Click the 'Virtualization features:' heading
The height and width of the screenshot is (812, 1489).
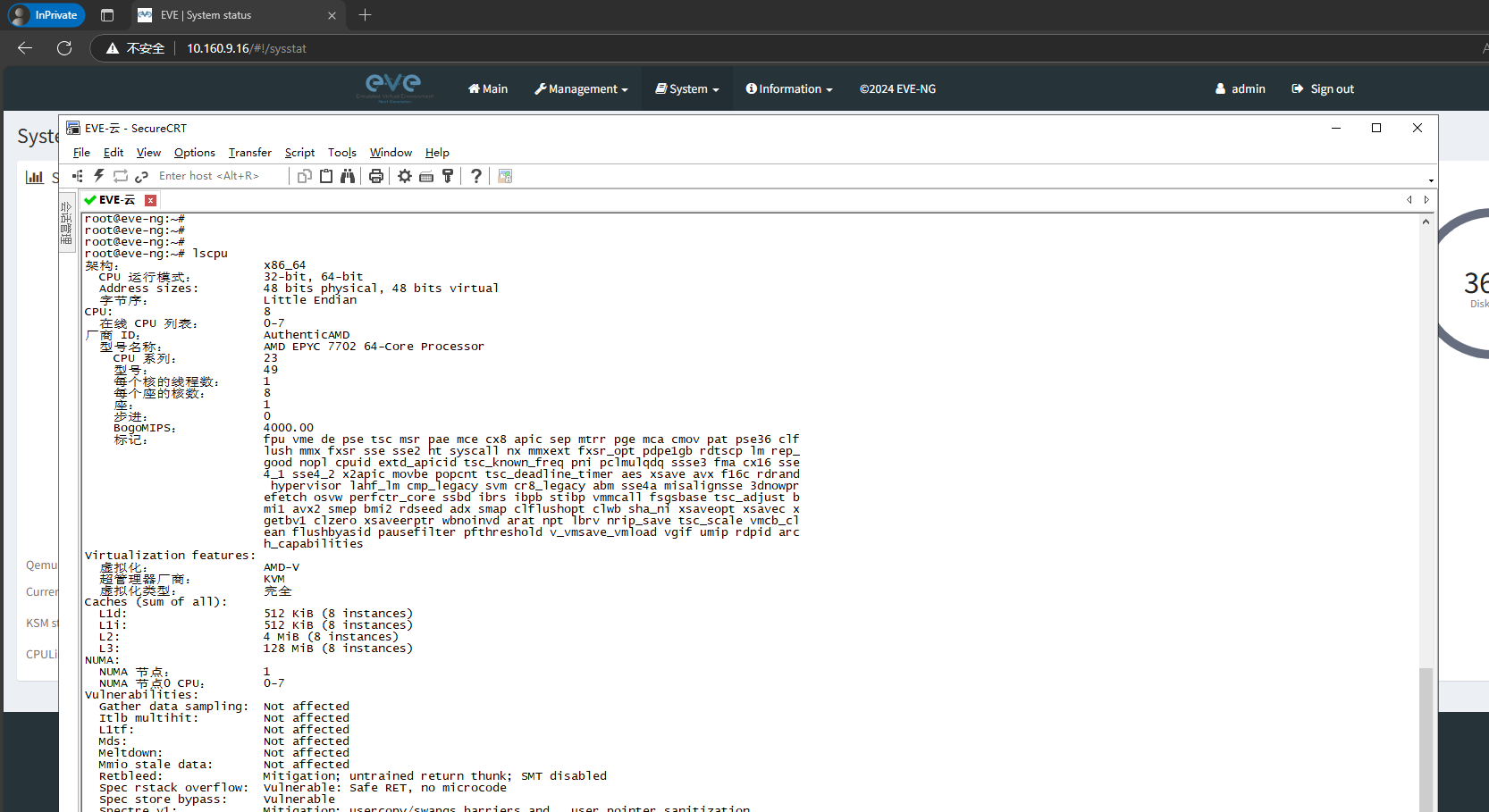pos(170,556)
